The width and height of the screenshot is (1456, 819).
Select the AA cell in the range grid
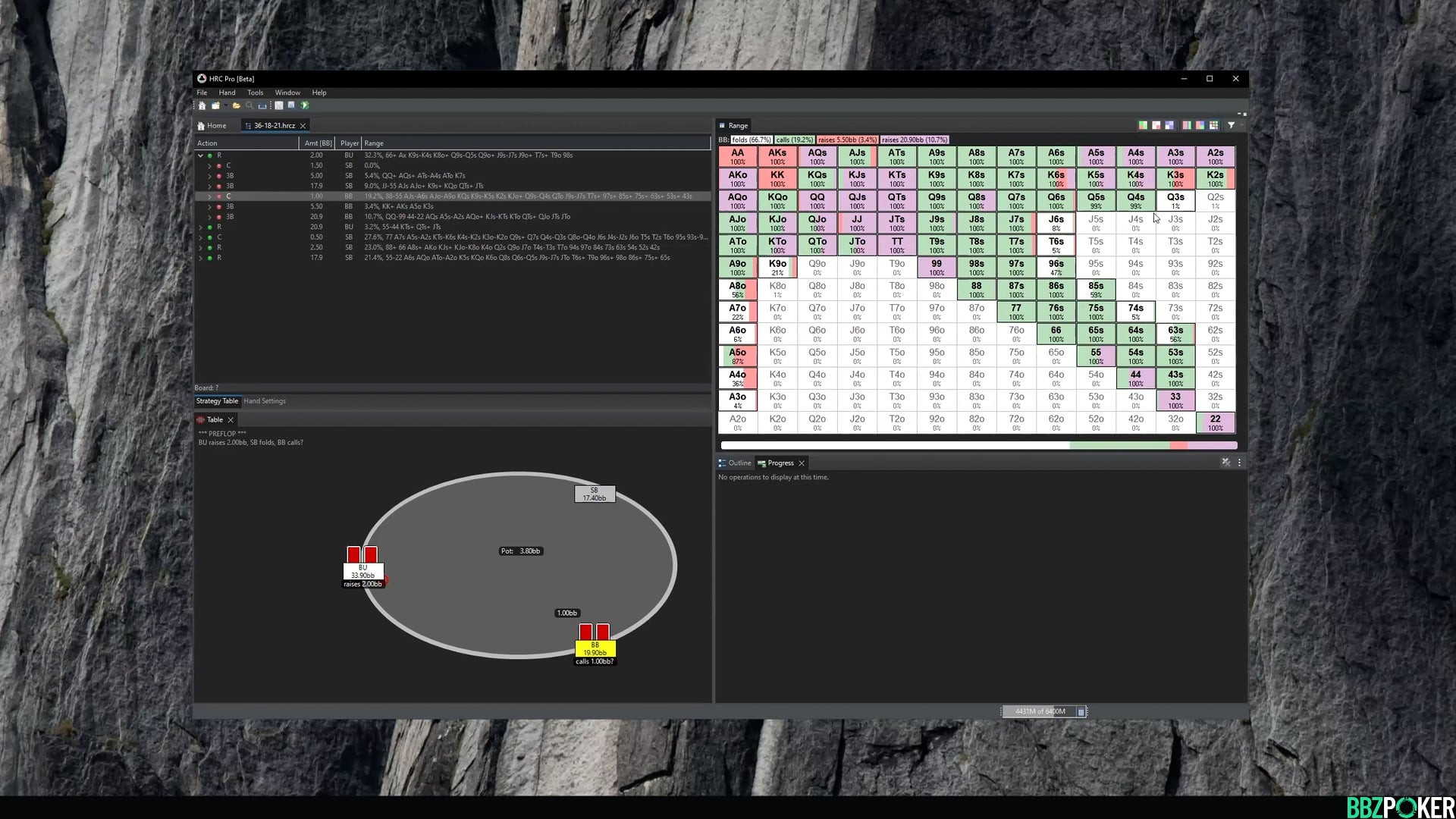click(737, 155)
